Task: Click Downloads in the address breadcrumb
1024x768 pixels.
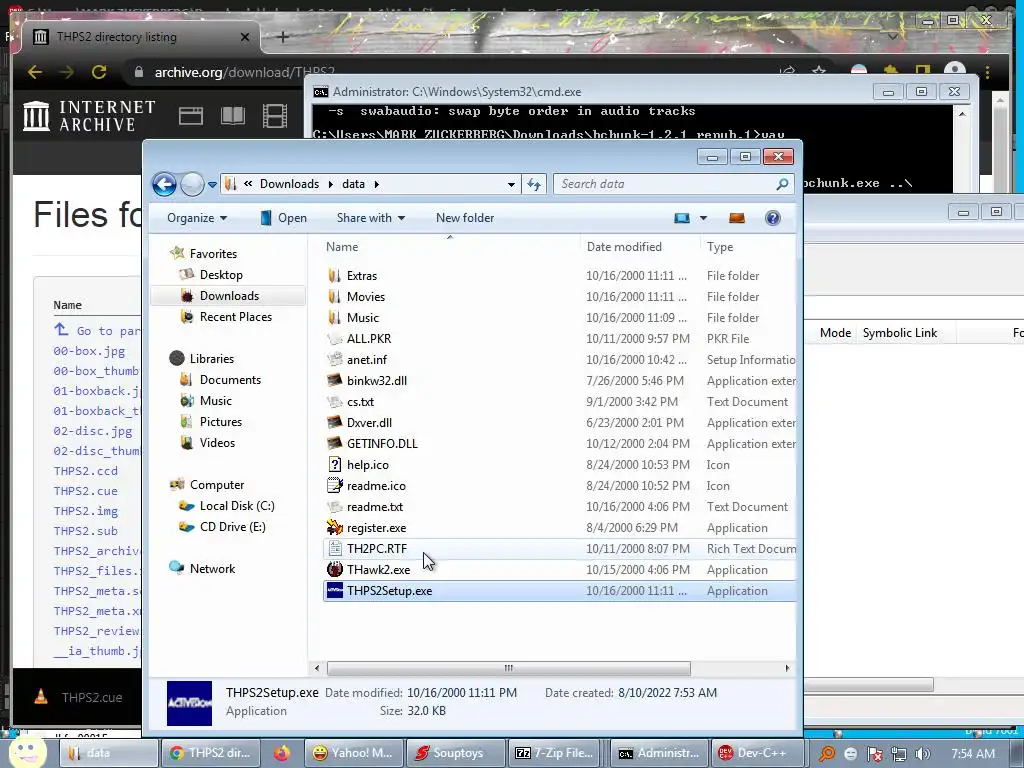Action: (289, 184)
